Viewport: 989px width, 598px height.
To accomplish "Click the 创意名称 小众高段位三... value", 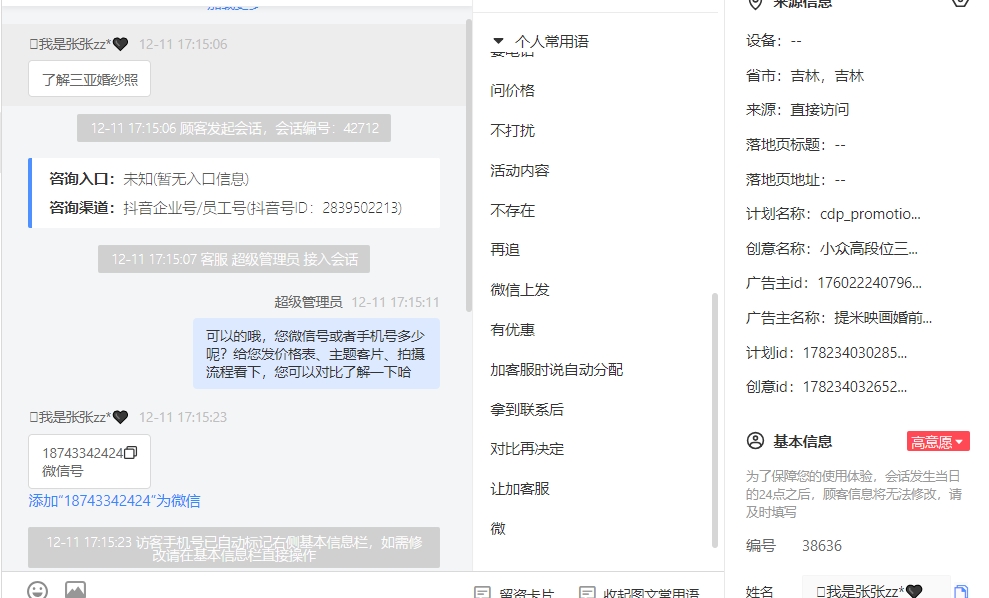I will point(869,249).
